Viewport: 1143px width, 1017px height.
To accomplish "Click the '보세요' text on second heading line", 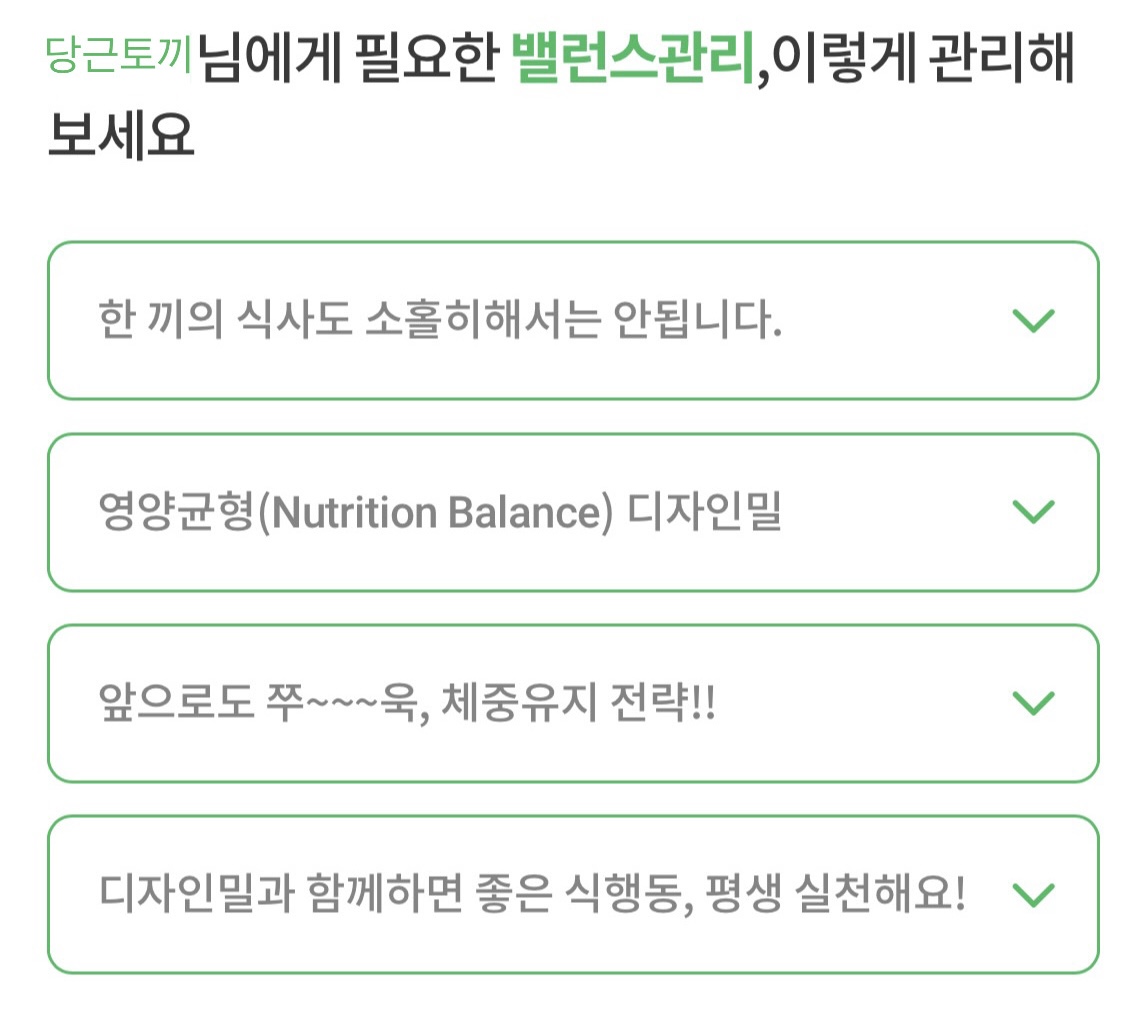I will (x=121, y=136).
